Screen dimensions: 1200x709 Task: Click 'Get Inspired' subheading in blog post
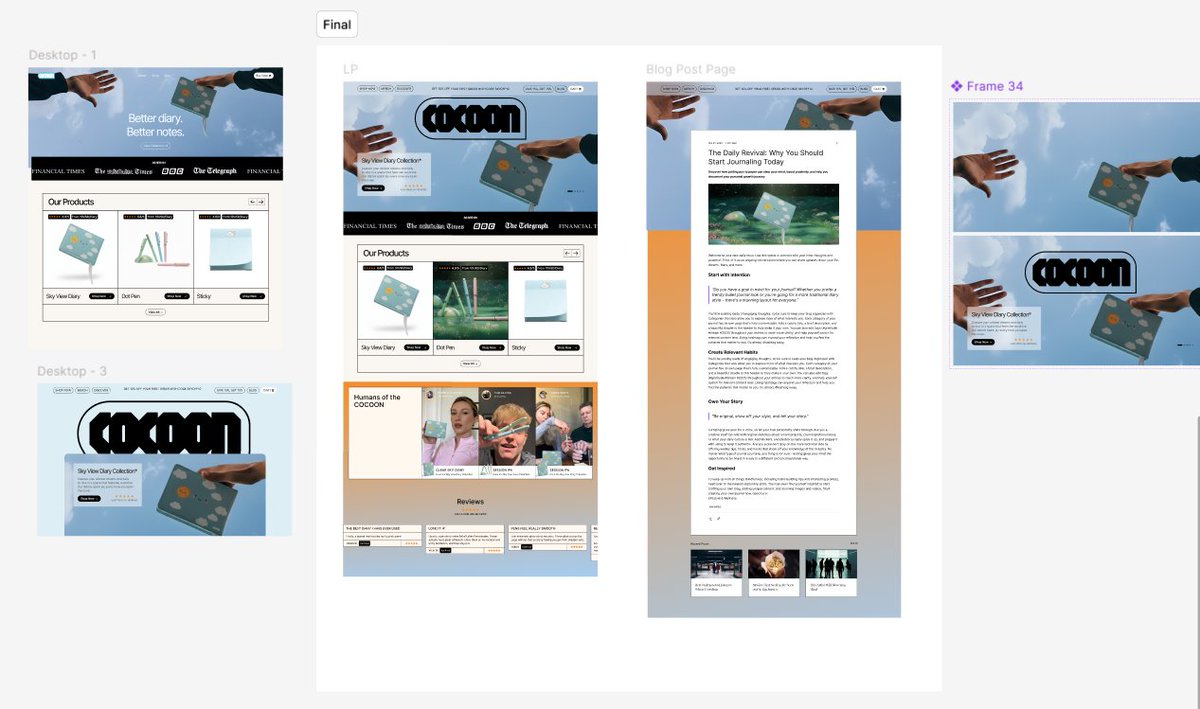tap(724, 467)
